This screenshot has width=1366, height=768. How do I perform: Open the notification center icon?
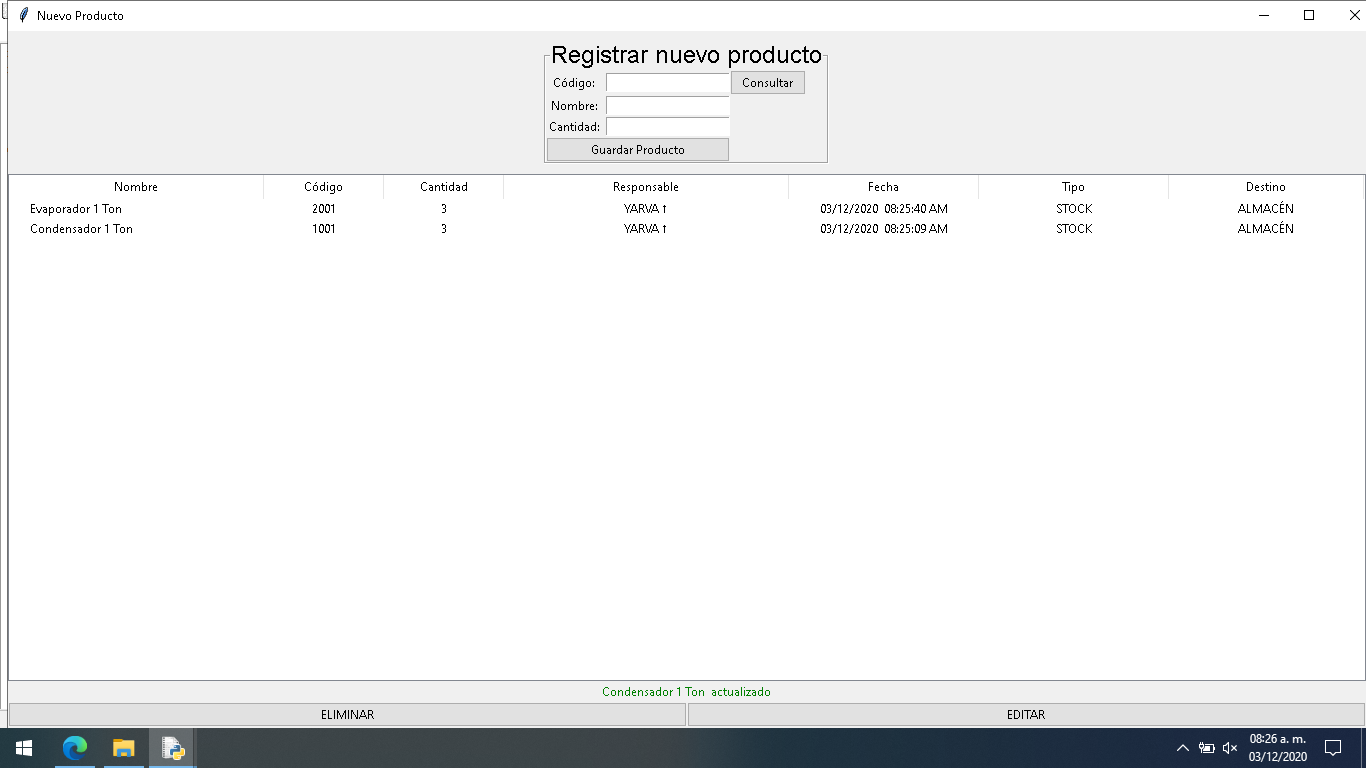(1332, 748)
